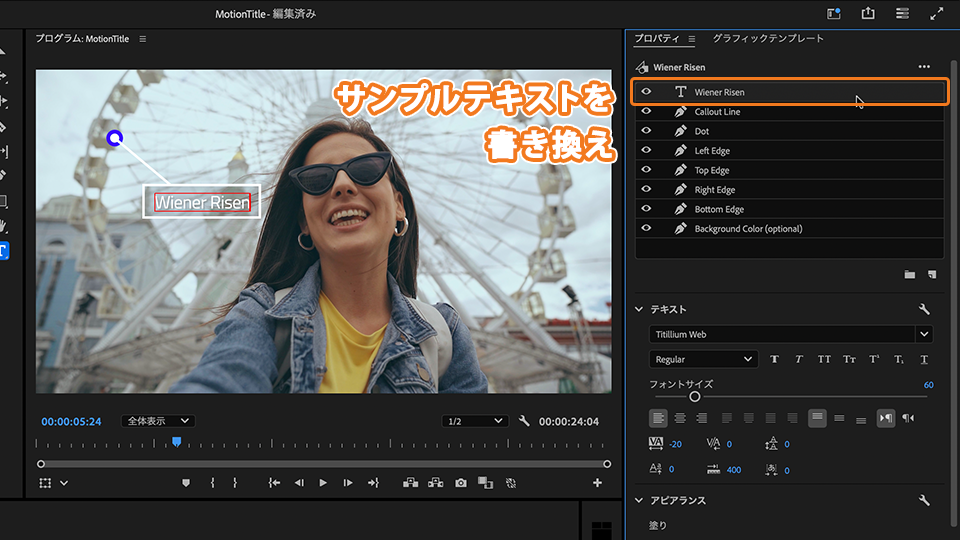The image size is (960, 540).
Task: Click the フォントサイズ slider handle
Action: pos(694,397)
